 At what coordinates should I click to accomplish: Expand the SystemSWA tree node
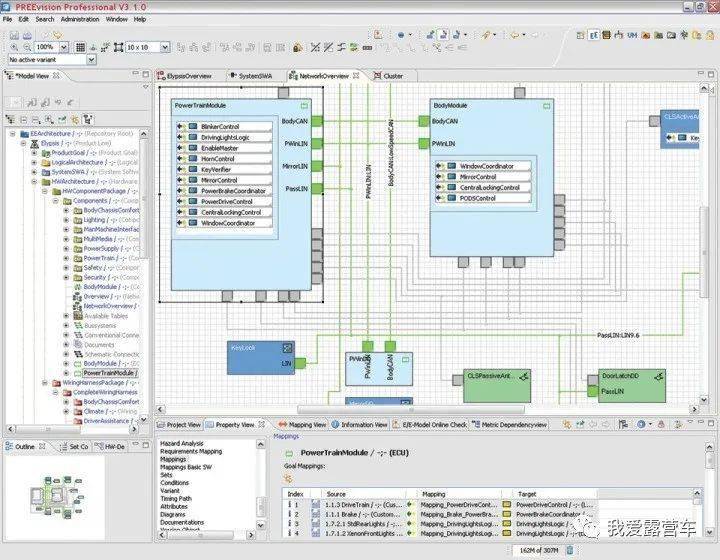(34, 172)
